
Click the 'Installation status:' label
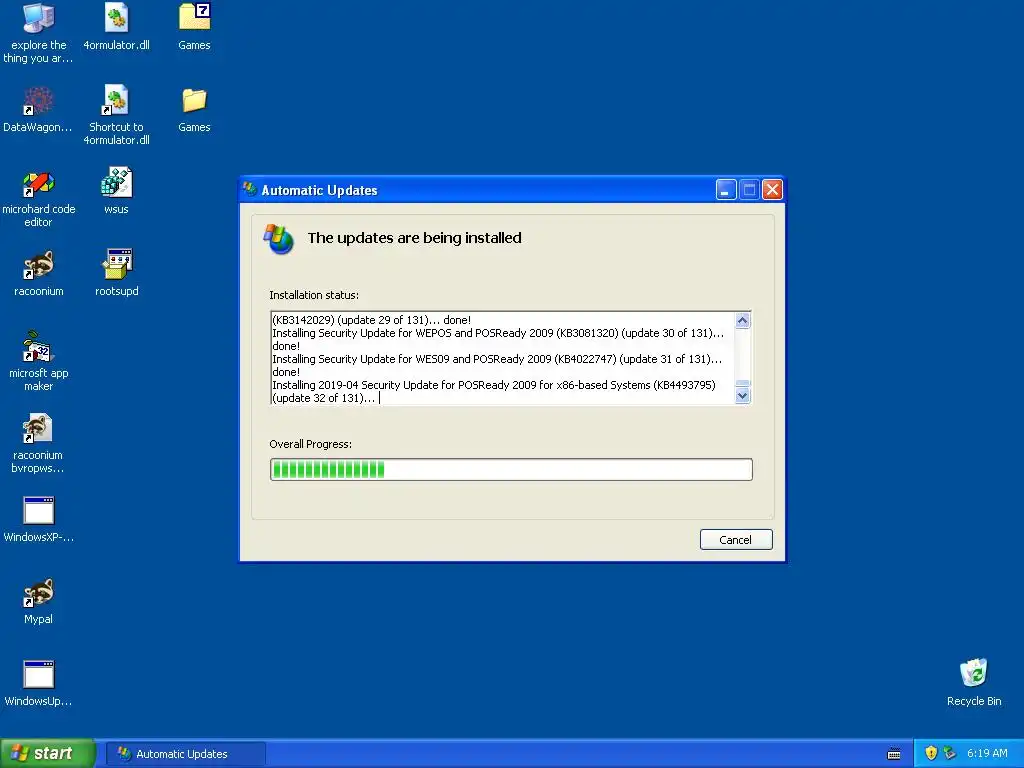314,295
